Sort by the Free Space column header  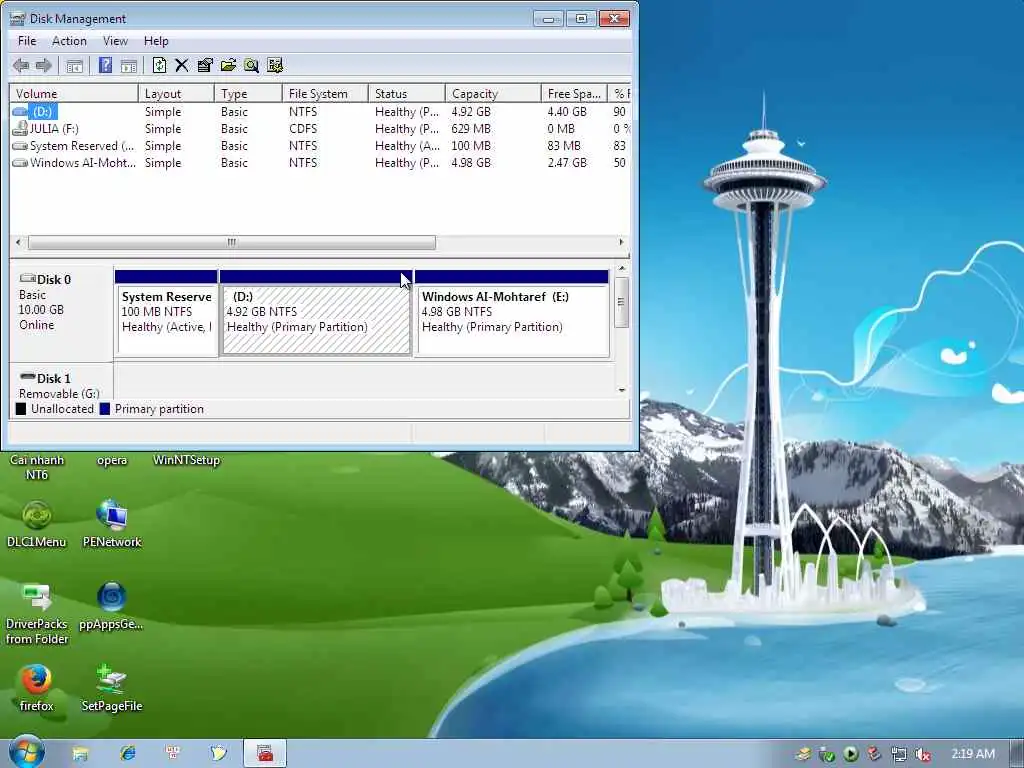point(573,93)
